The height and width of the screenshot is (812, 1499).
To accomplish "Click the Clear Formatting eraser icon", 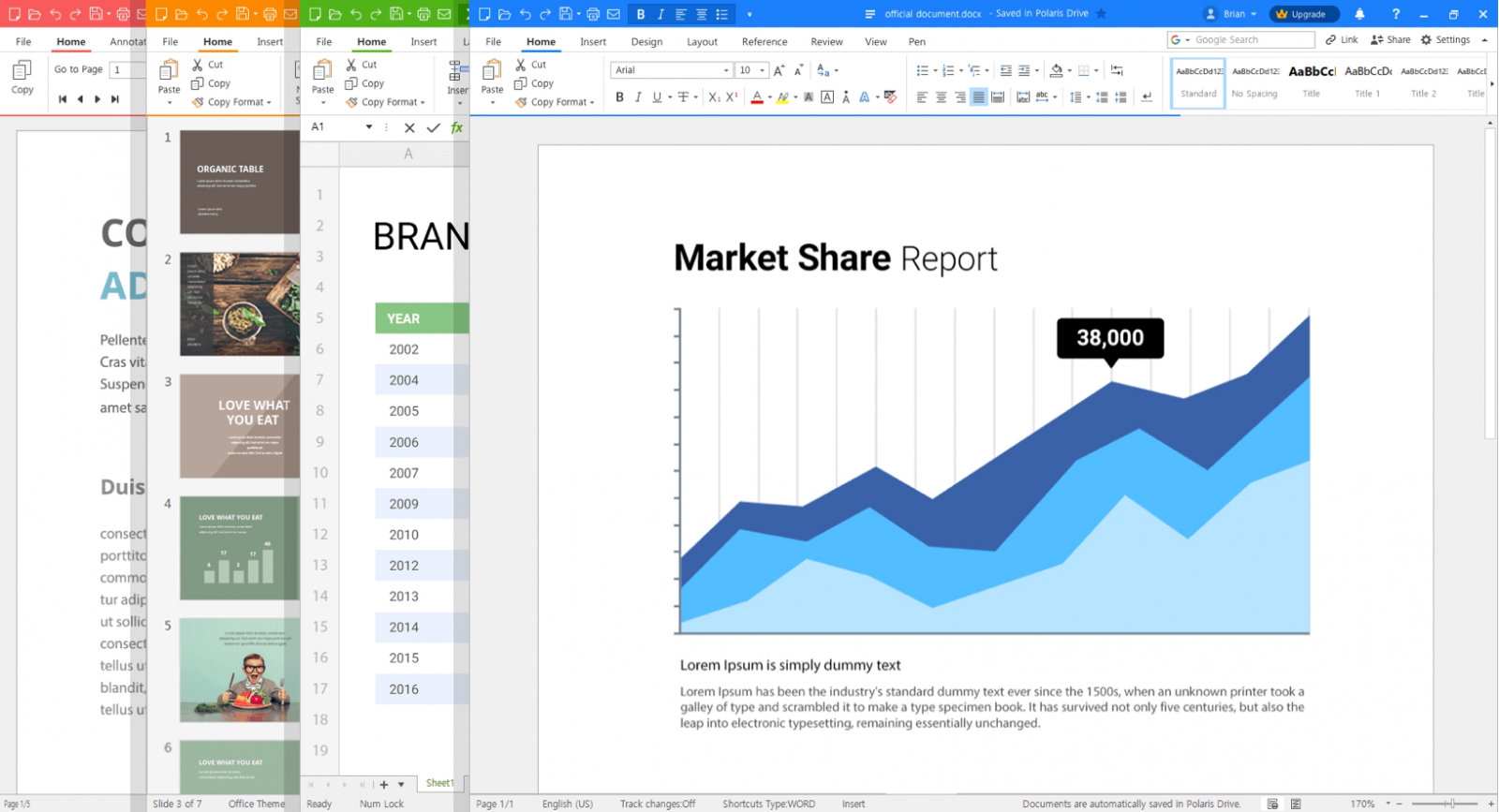I will click(891, 97).
